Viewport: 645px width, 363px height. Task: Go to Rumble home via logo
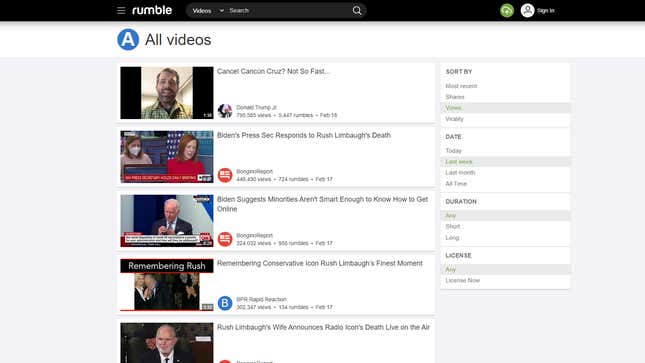tap(152, 10)
